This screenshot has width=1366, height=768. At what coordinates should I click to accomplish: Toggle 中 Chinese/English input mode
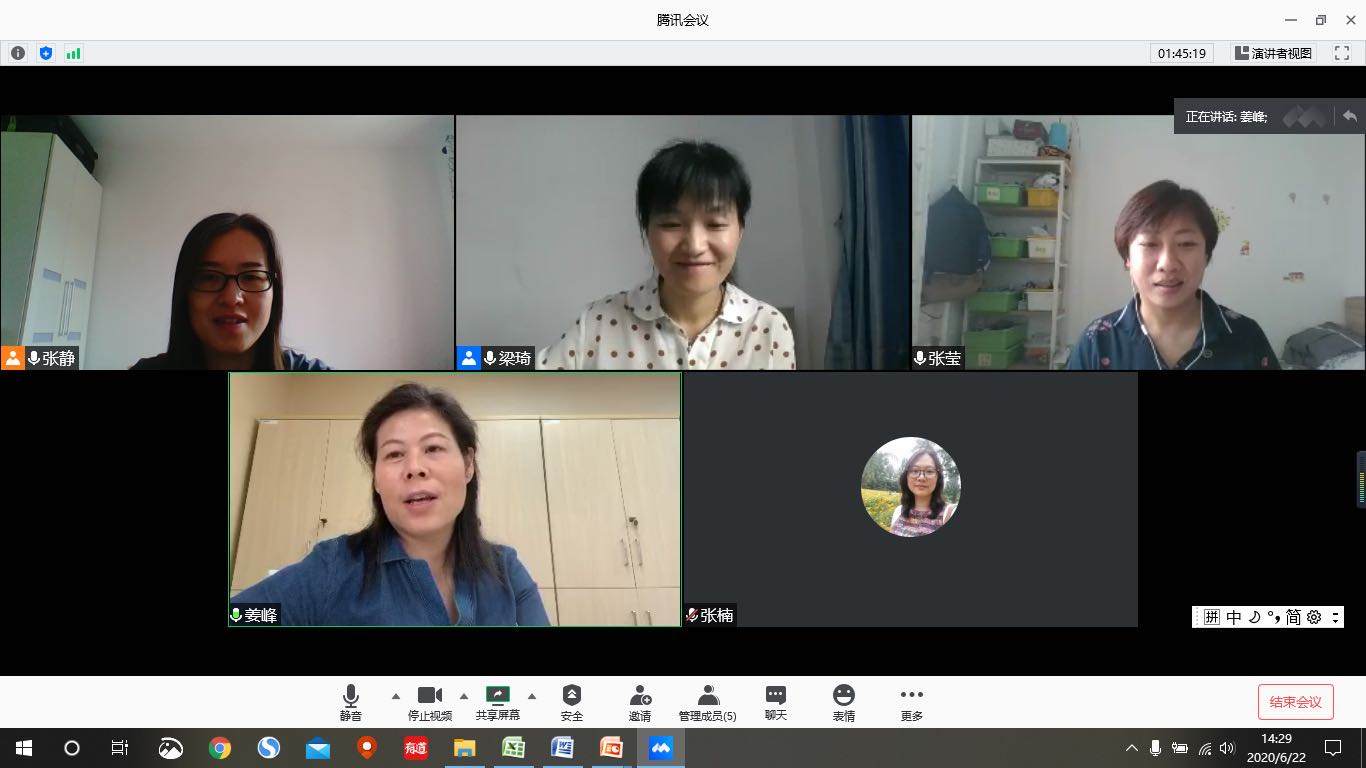coord(1233,617)
